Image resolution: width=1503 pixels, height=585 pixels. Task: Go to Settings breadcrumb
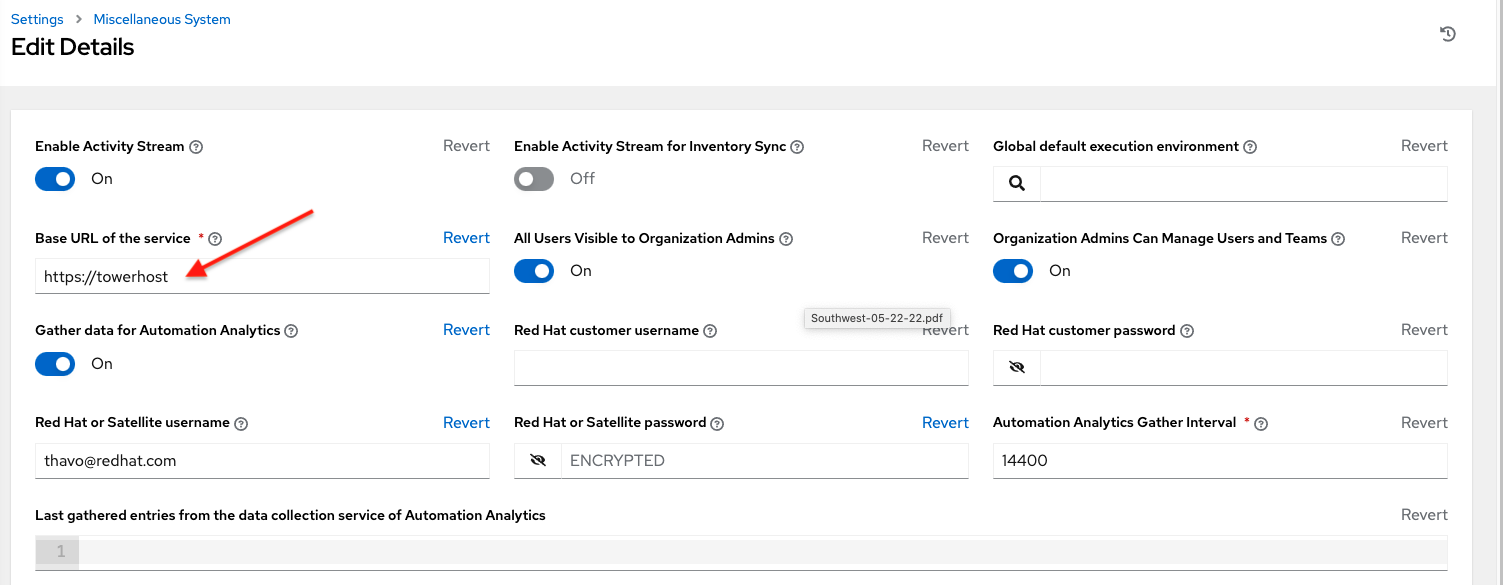pos(37,19)
